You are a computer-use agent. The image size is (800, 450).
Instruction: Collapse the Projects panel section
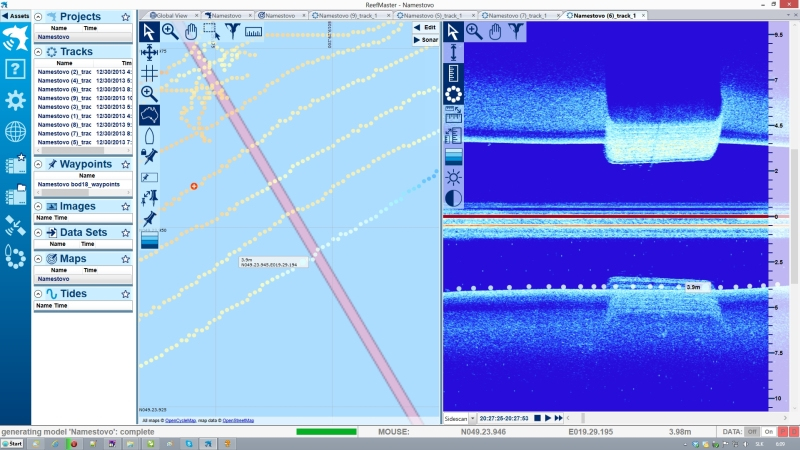tap(38, 17)
